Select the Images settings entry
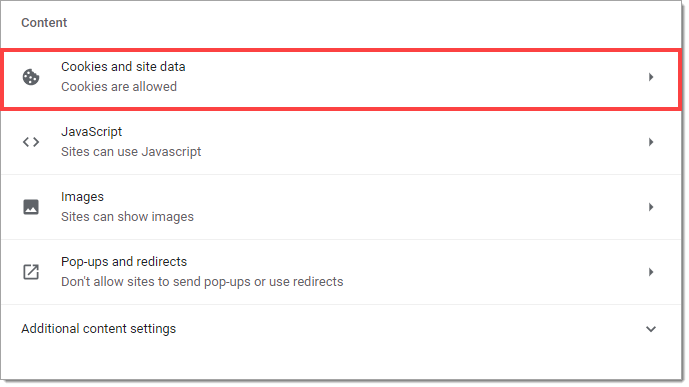The image size is (689, 387). click(x=341, y=207)
